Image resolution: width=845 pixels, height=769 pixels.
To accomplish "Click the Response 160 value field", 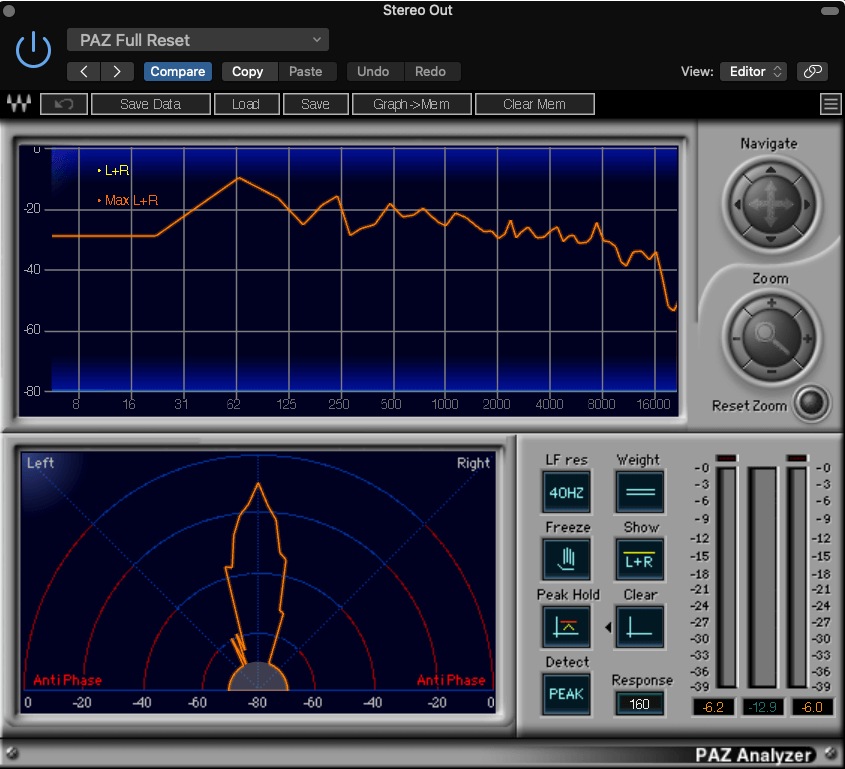I will click(x=640, y=704).
